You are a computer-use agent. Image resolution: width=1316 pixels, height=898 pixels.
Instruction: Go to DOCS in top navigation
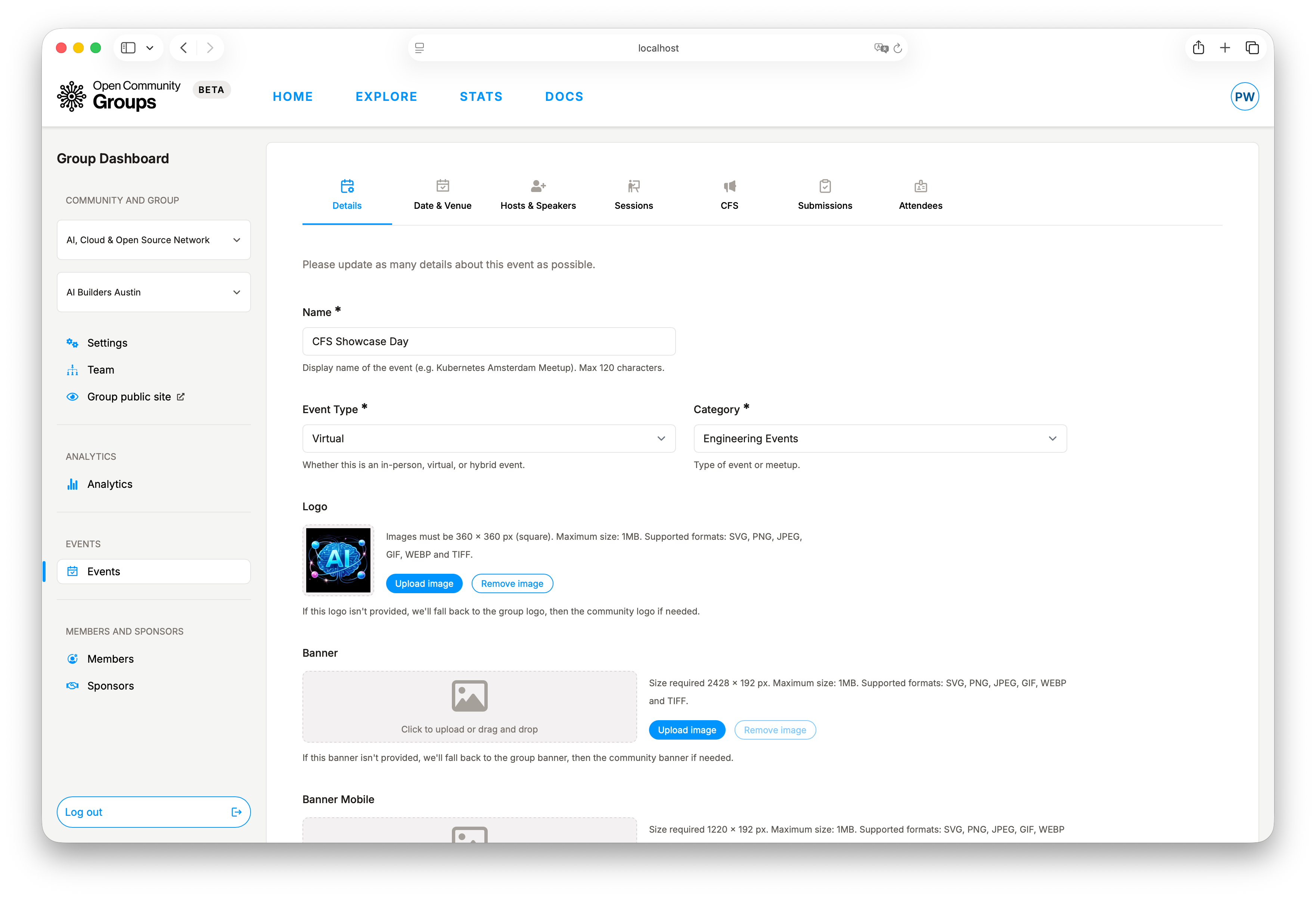(x=564, y=96)
